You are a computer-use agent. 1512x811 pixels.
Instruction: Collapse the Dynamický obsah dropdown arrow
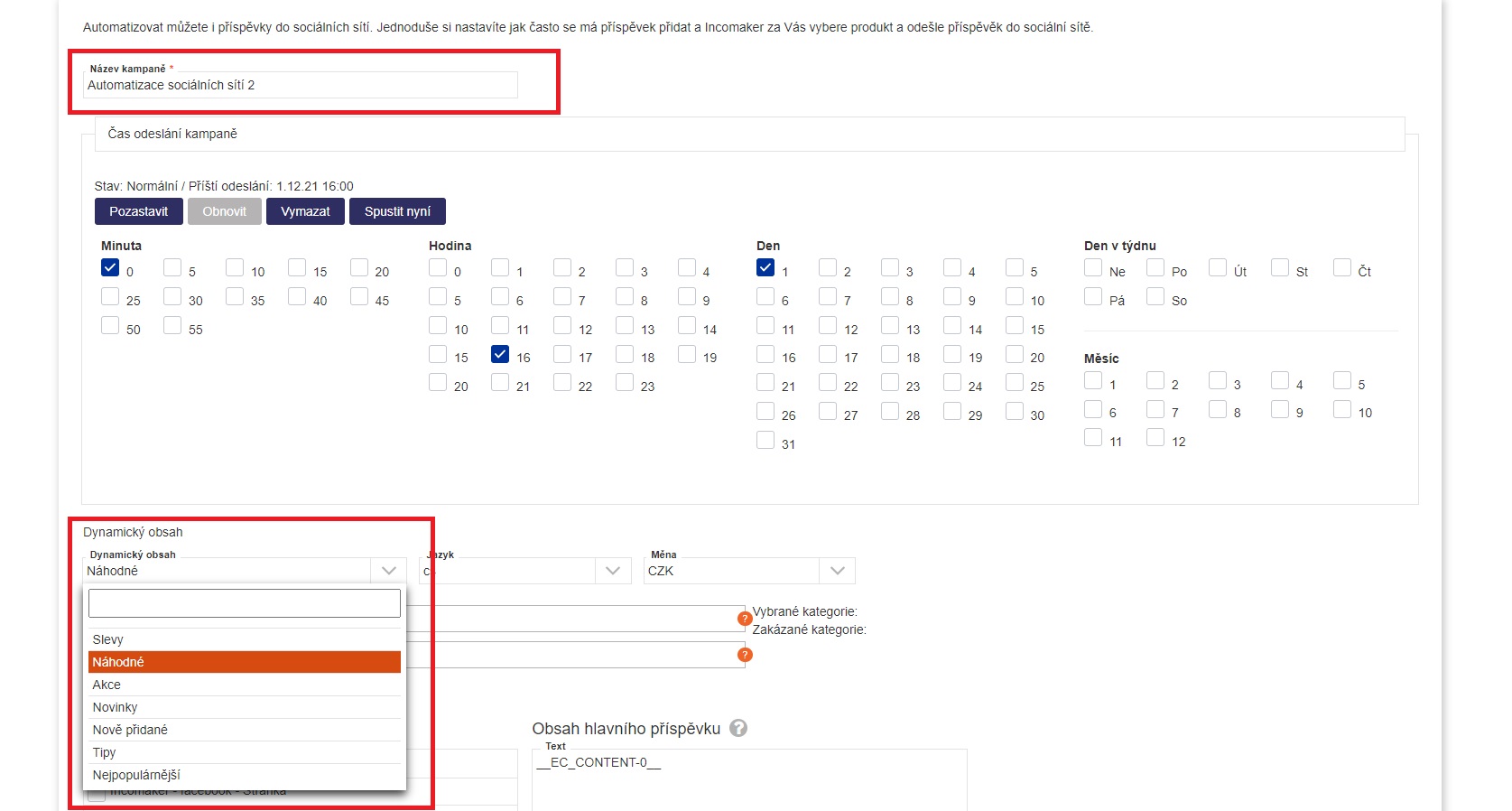(x=389, y=571)
